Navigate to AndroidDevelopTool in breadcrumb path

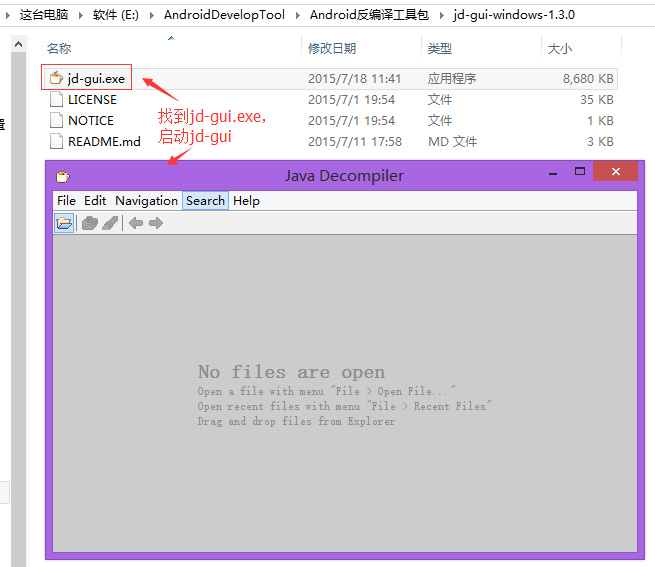click(225, 15)
